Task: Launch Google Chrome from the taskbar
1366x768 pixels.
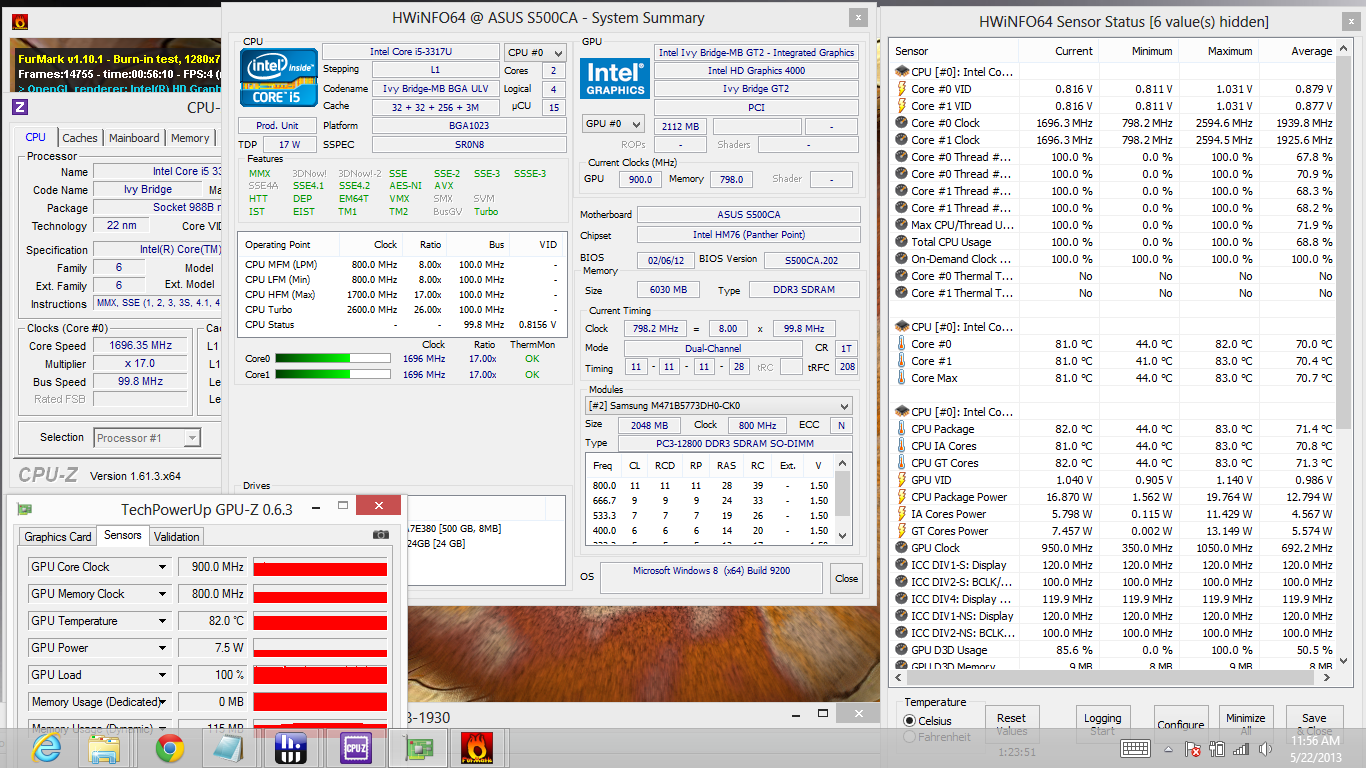Action: click(169, 748)
